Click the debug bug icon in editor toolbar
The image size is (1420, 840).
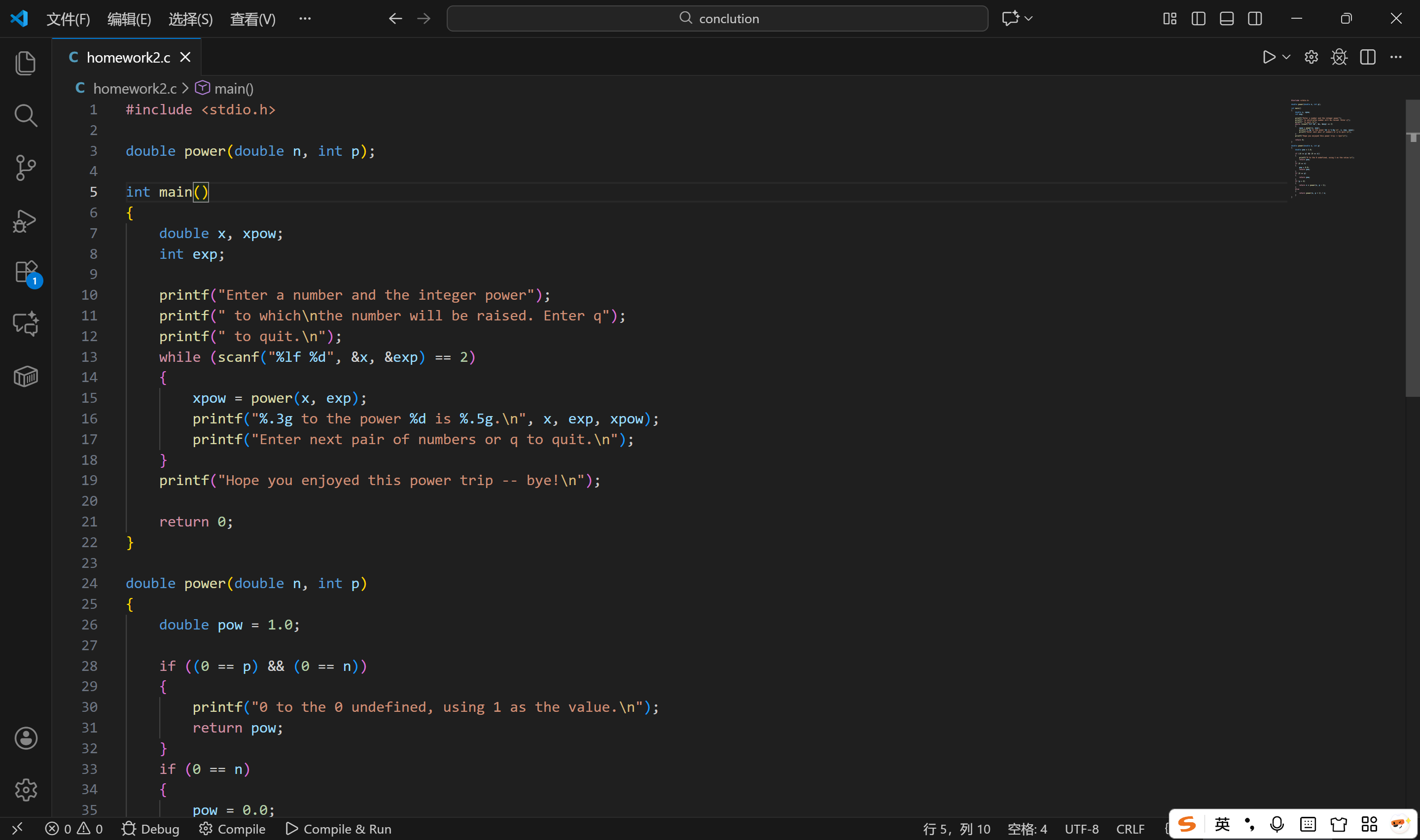click(x=1339, y=57)
